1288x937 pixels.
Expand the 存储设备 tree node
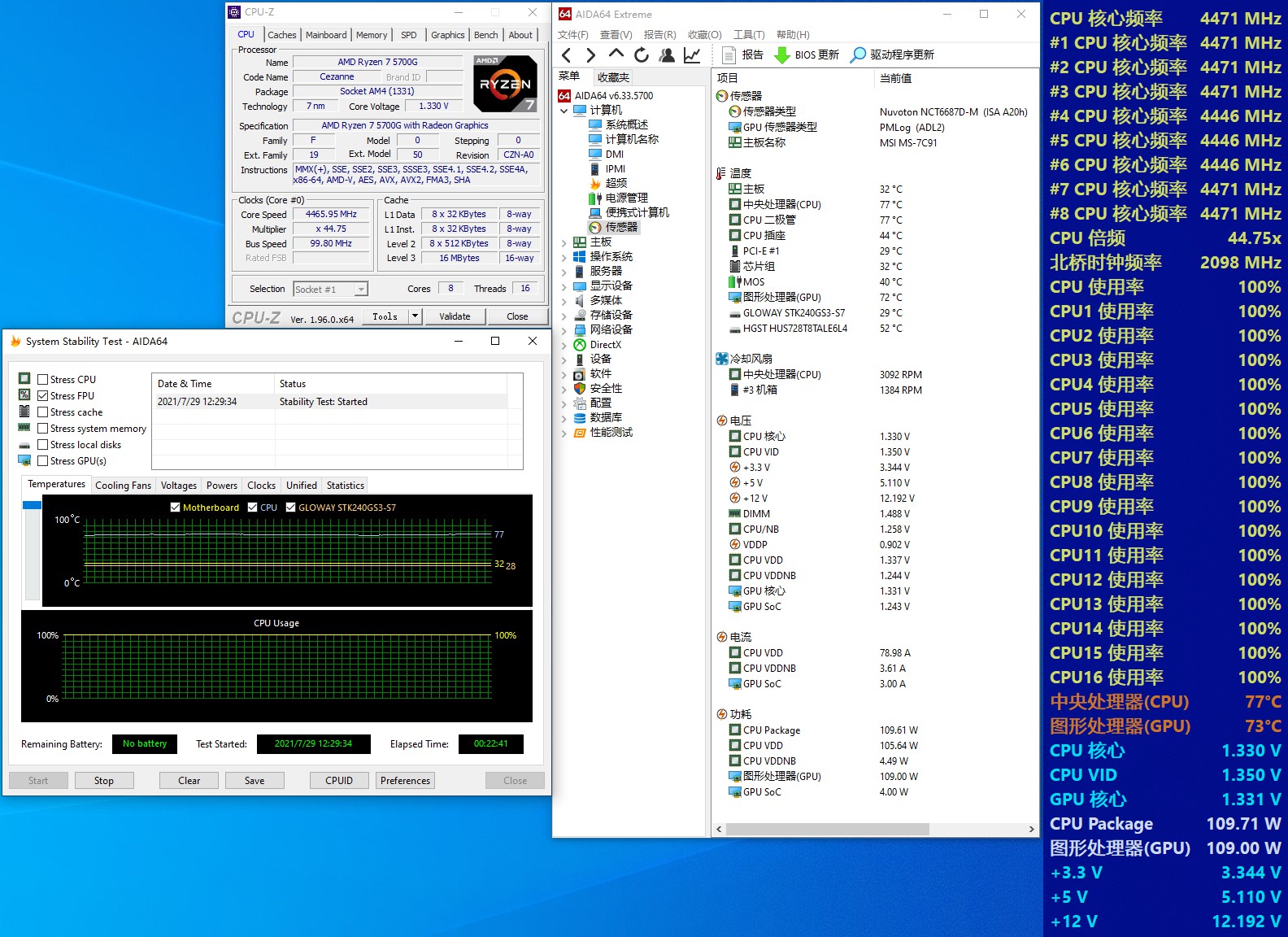click(564, 316)
